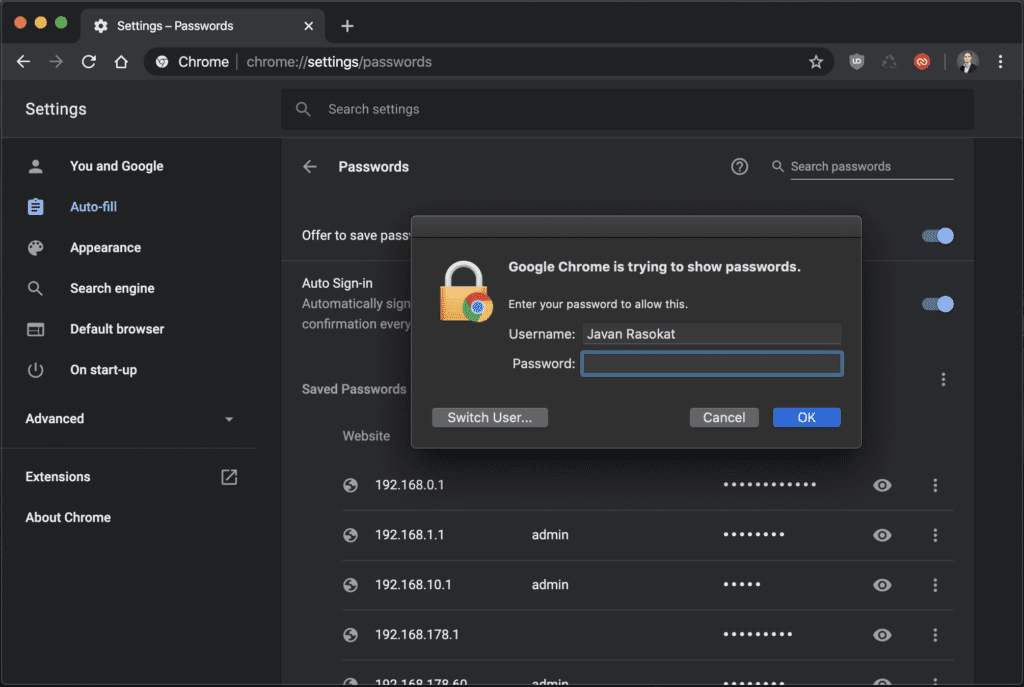Show password for 192.168.10.1
The width and height of the screenshot is (1024, 687).
(x=882, y=585)
